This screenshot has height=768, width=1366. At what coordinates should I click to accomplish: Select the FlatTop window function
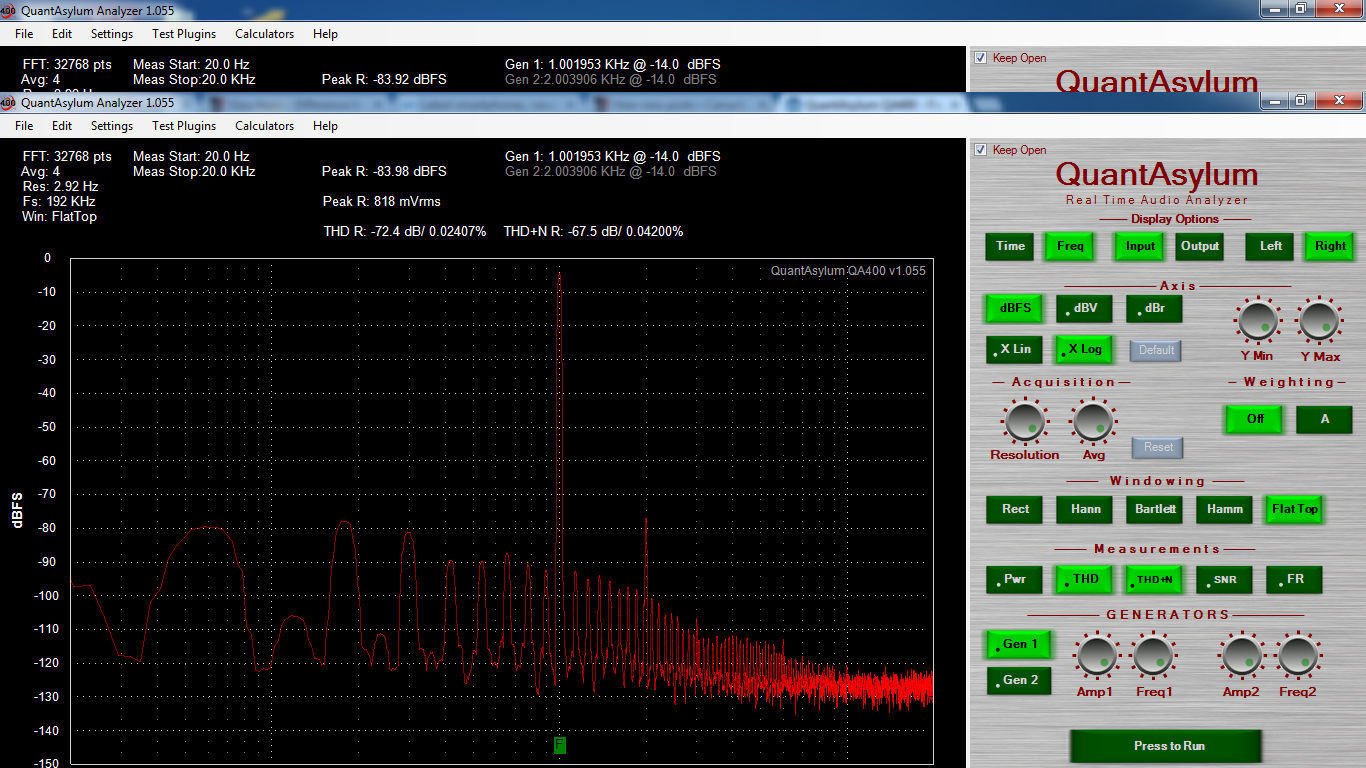click(1294, 509)
